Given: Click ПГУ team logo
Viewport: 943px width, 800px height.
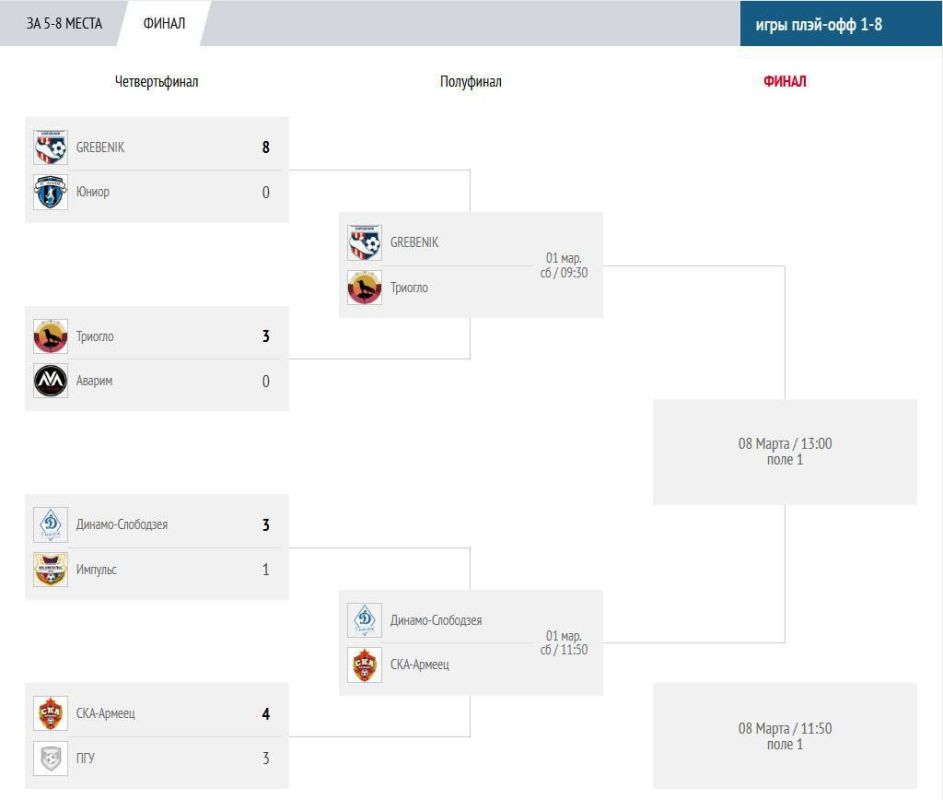Looking at the screenshot, I should 51,758.
